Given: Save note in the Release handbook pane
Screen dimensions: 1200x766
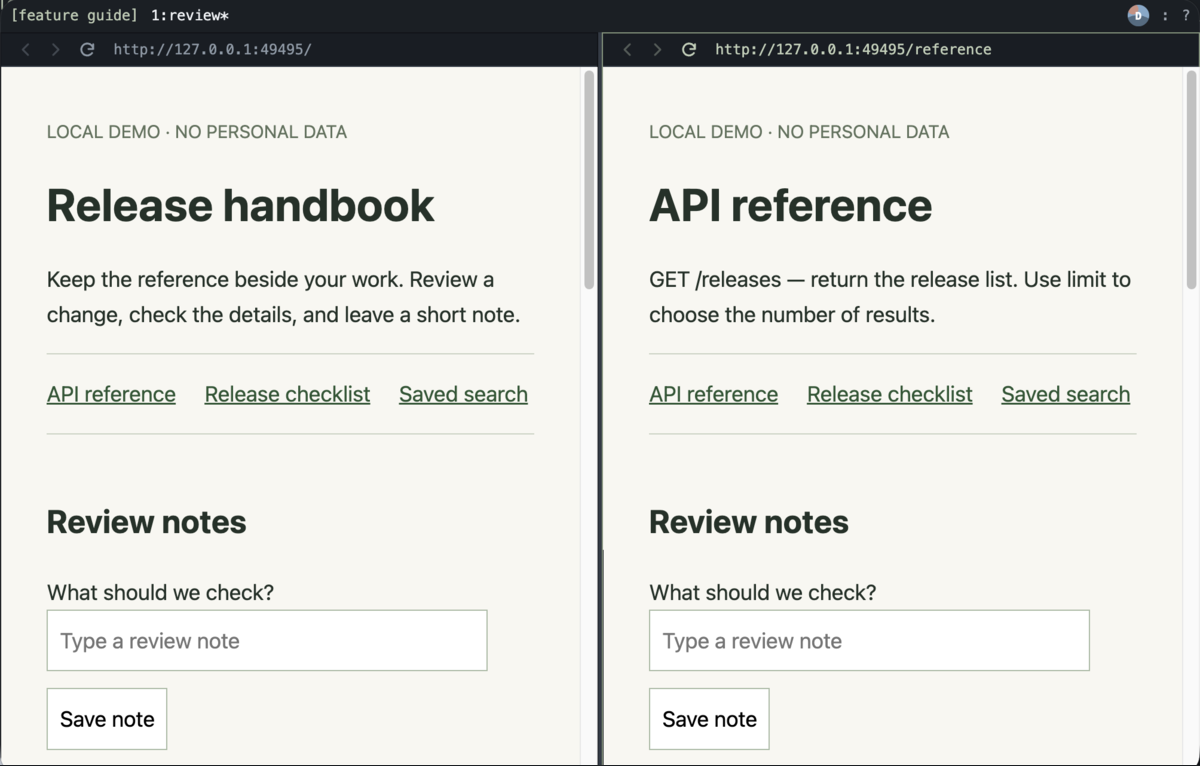Looking at the screenshot, I should pos(107,719).
